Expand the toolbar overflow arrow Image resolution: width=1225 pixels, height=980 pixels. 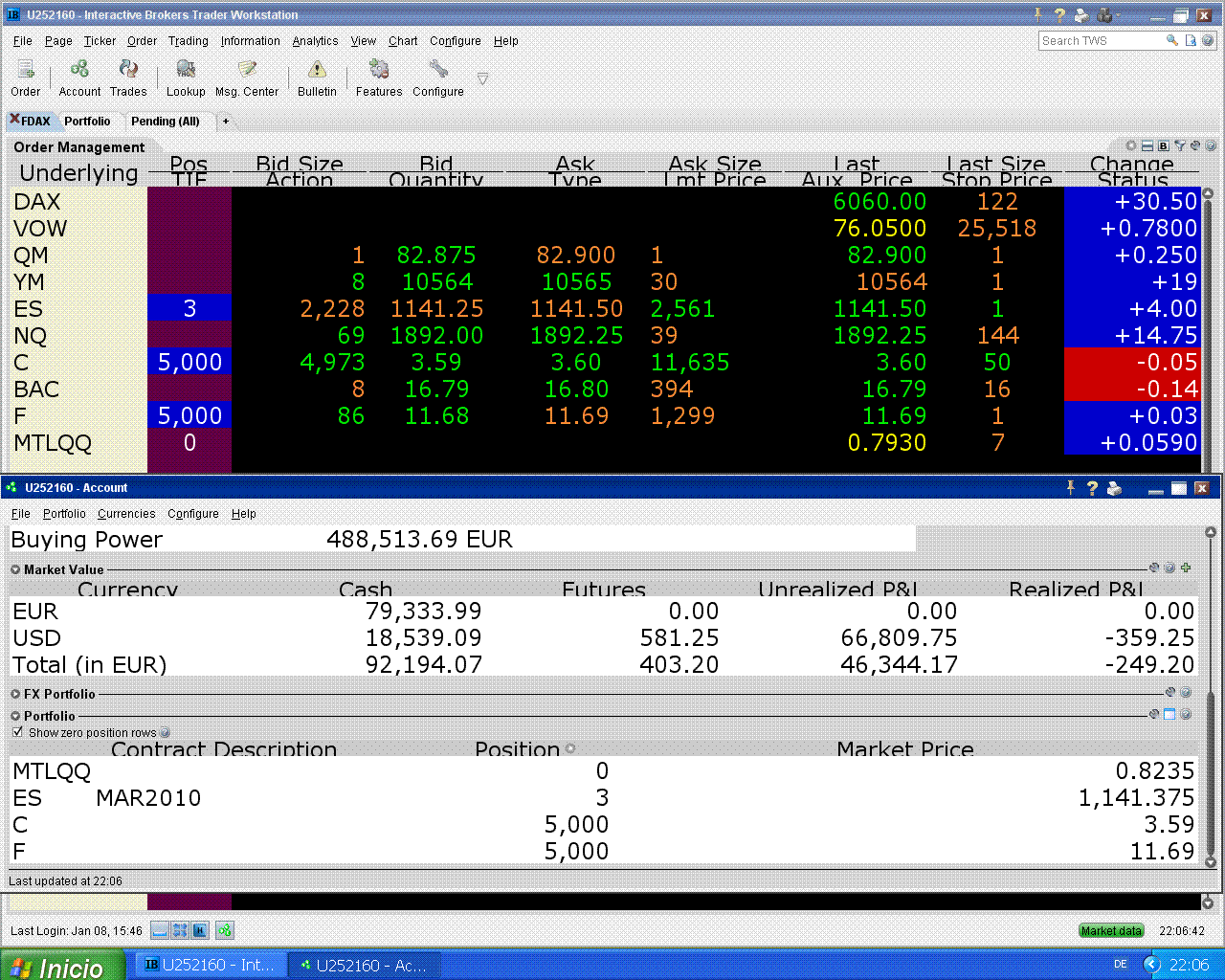(x=482, y=78)
